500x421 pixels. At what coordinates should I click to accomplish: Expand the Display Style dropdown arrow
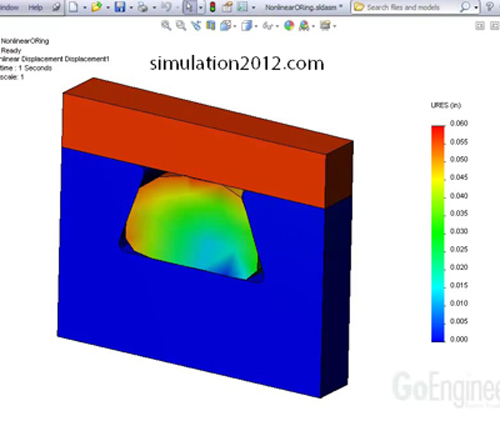(x=256, y=26)
